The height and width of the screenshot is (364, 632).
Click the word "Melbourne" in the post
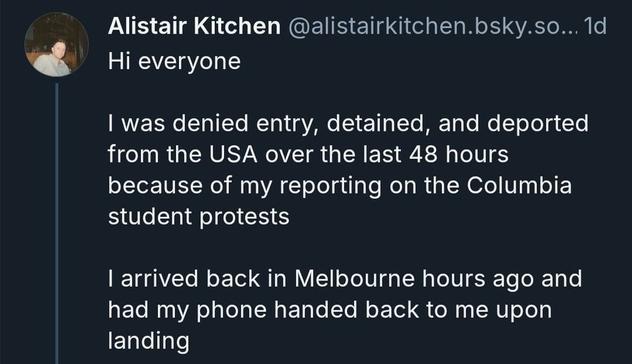click(355, 279)
